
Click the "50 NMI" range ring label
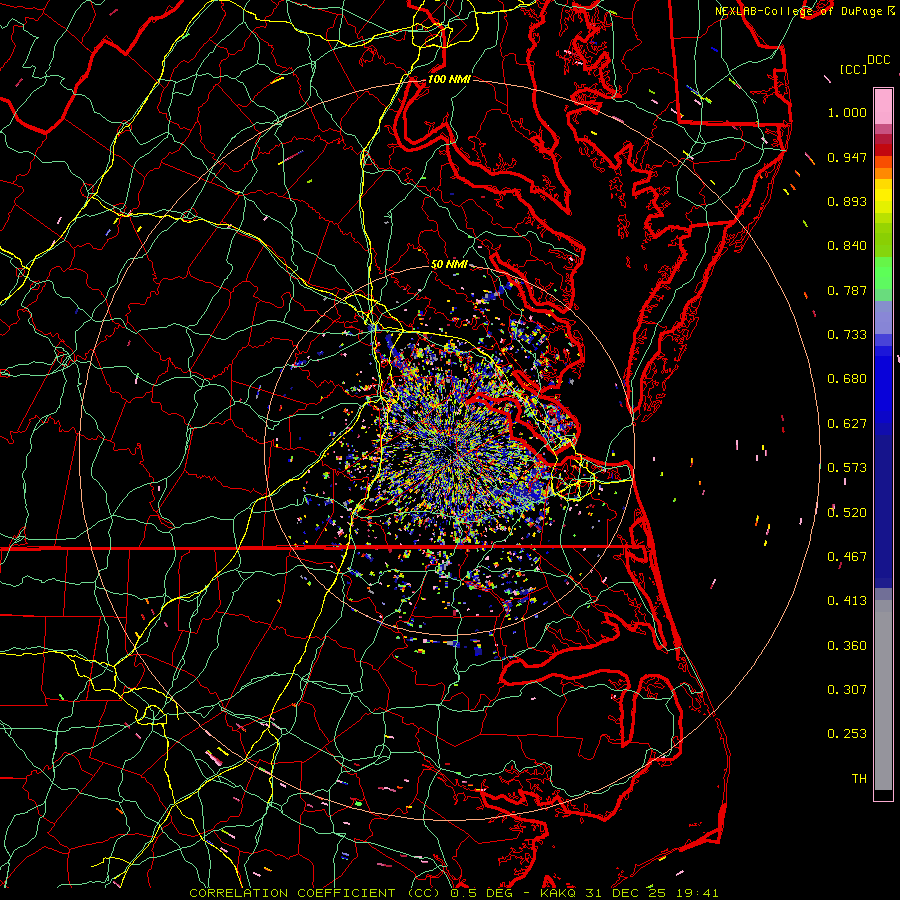pos(449,265)
